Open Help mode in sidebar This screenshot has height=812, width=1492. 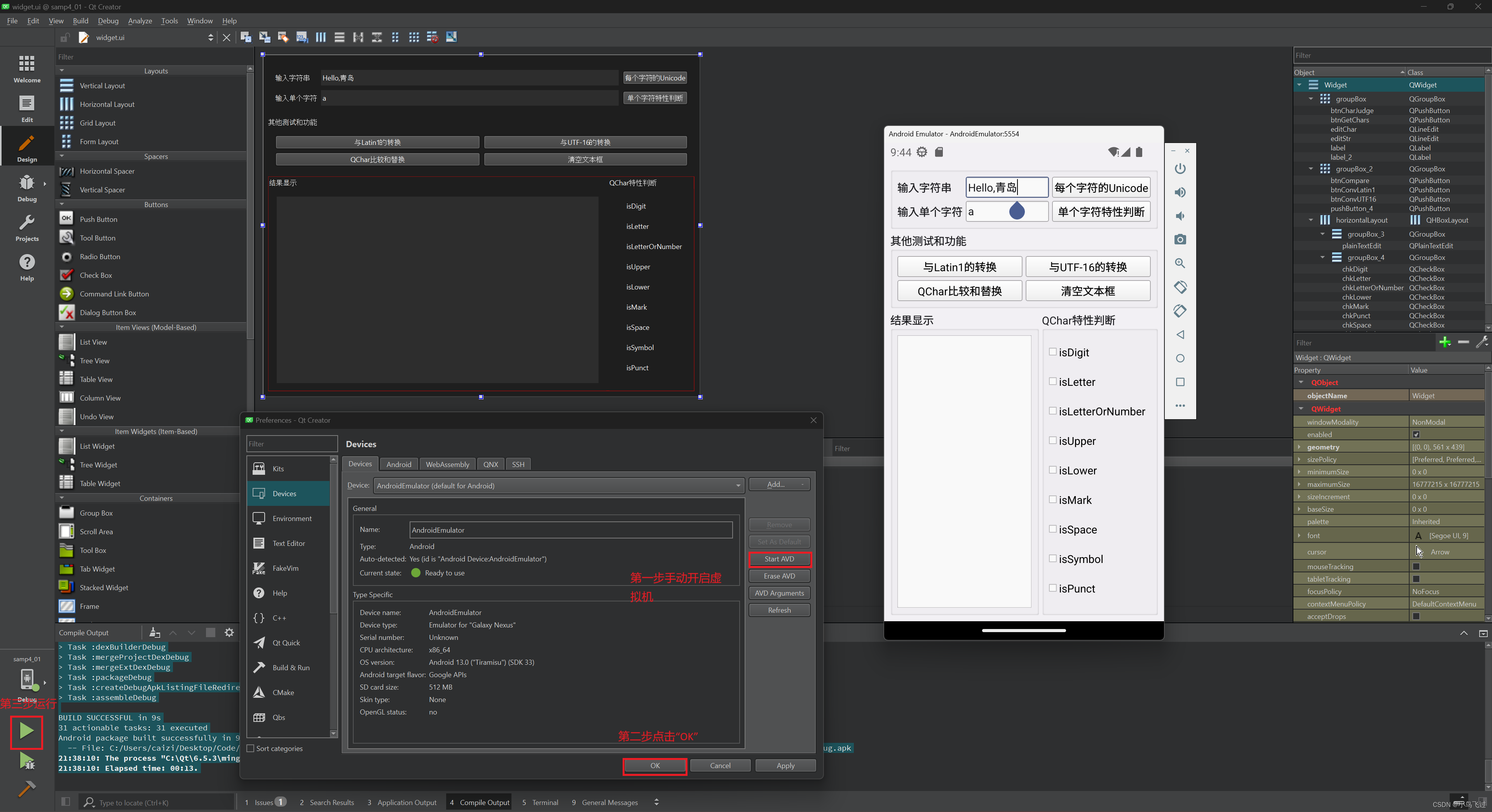click(x=27, y=267)
